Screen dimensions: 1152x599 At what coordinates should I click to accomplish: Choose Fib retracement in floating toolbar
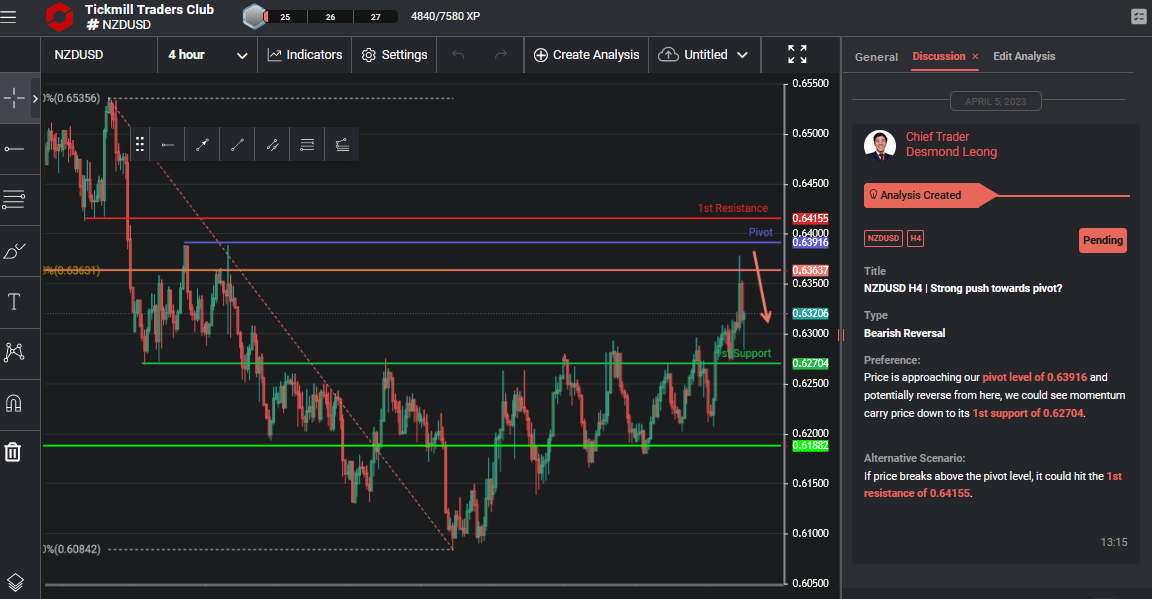[x=307, y=145]
